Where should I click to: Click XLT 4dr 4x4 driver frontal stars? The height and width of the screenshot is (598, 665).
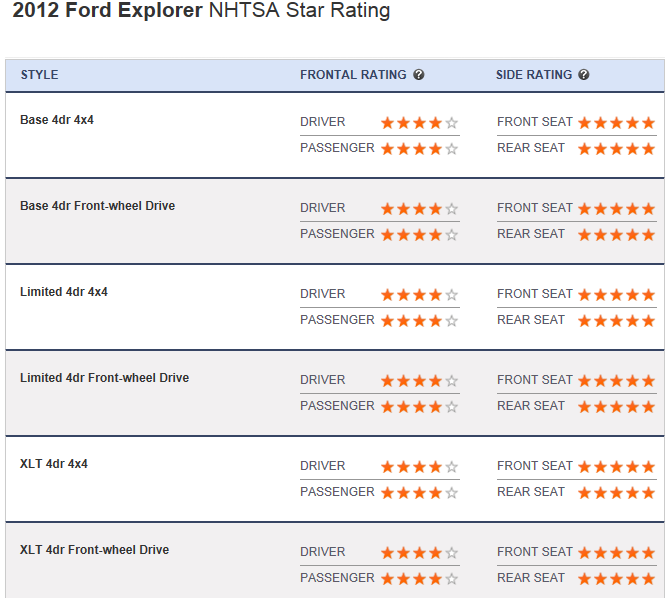pyautogui.click(x=419, y=467)
